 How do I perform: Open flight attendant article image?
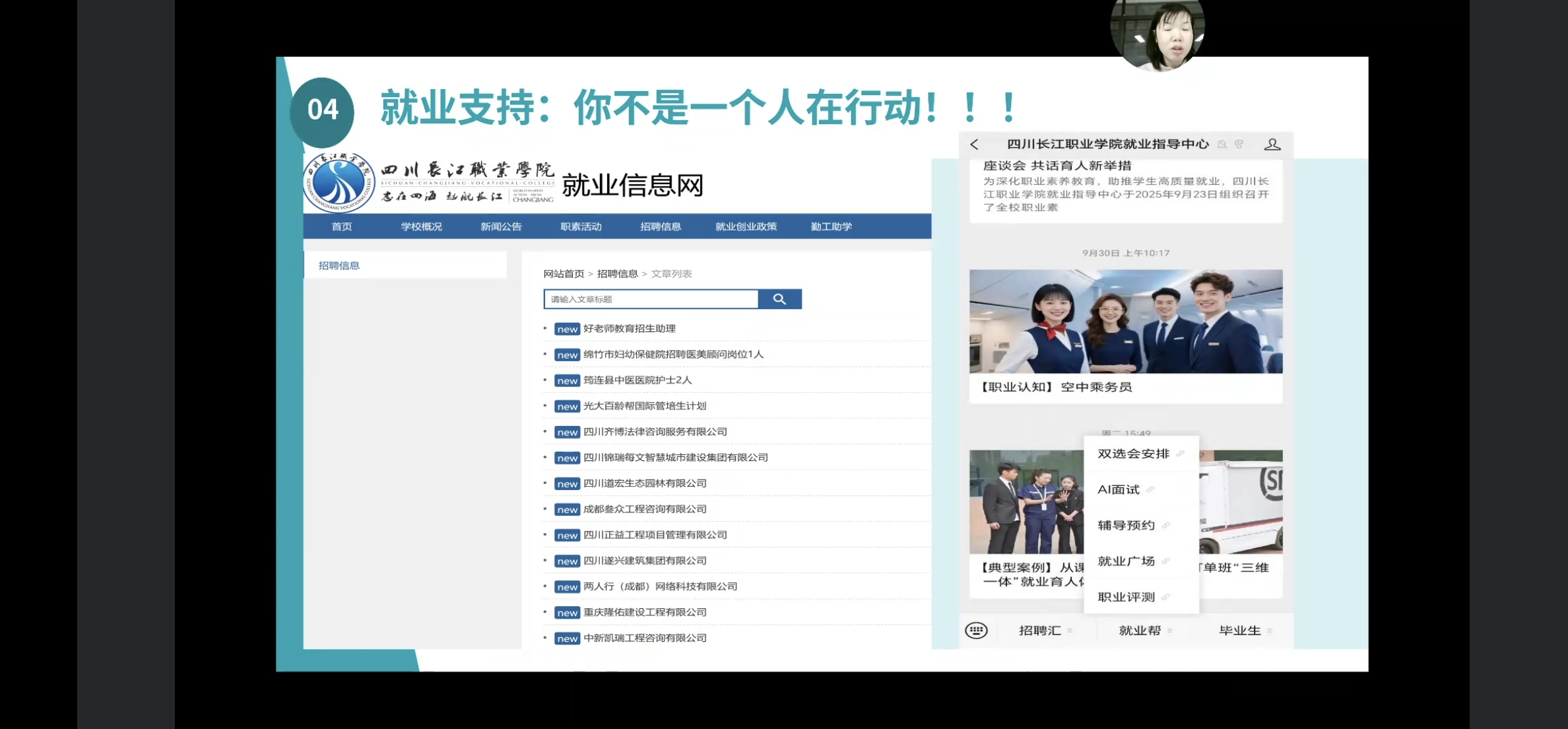click(x=1125, y=322)
